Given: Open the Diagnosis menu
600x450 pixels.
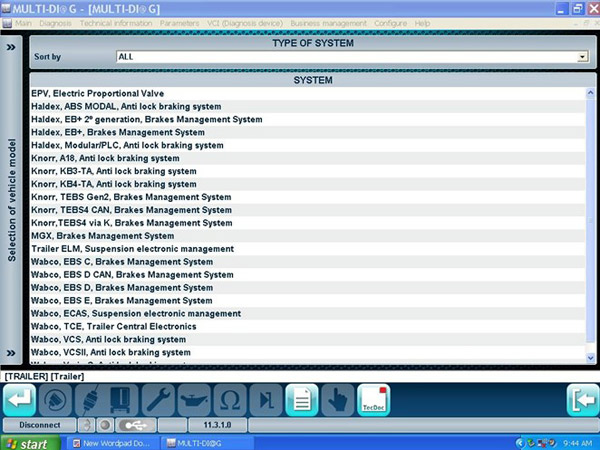Looking at the screenshot, I should click(56, 22).
